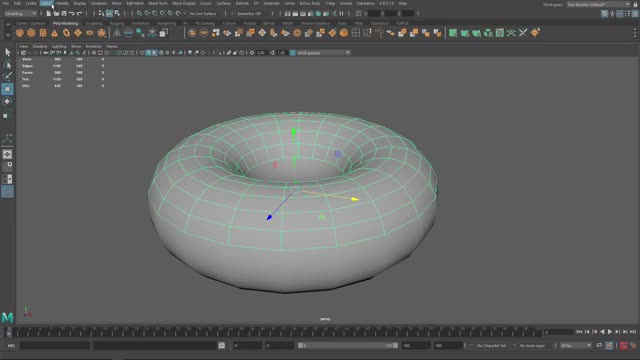The width and height of the screenshot is (640, 360).
Task: Toggle select by object type mode
Action: pos(109,13)
